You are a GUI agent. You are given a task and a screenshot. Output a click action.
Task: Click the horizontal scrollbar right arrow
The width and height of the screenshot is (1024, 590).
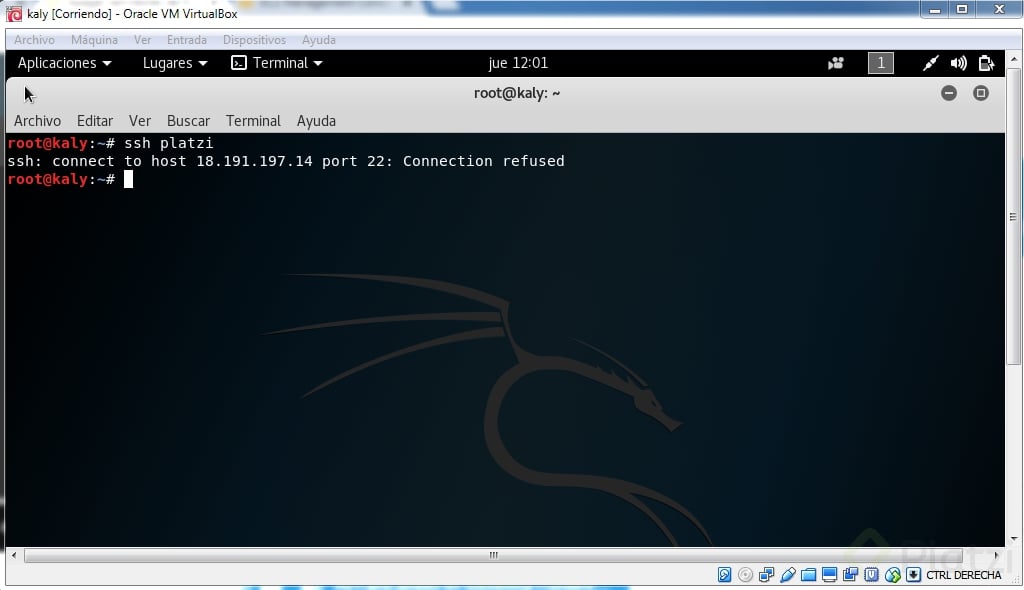coord(996,555)
